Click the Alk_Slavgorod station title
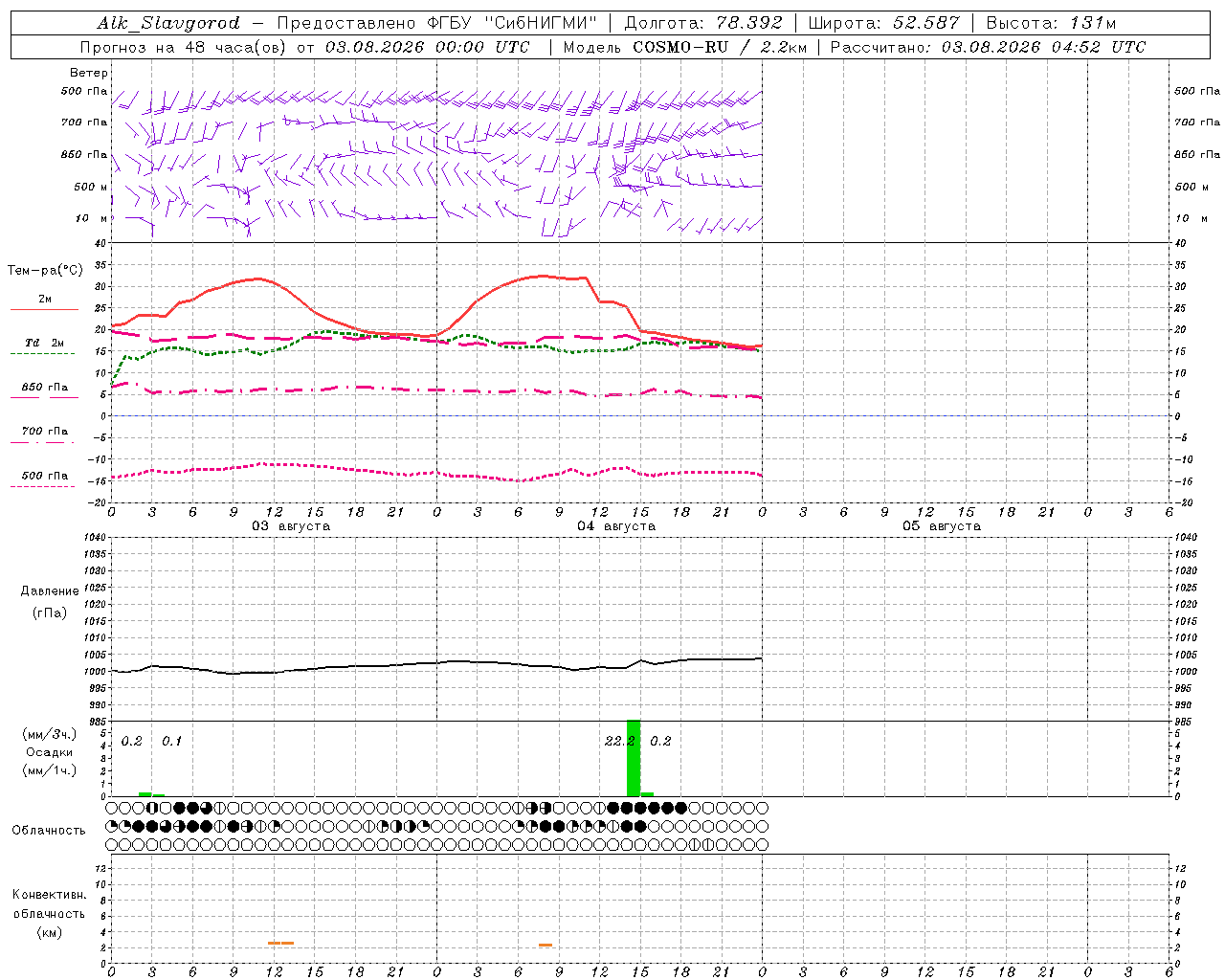This screenshot has height=980, width=1225. (168, 23)
